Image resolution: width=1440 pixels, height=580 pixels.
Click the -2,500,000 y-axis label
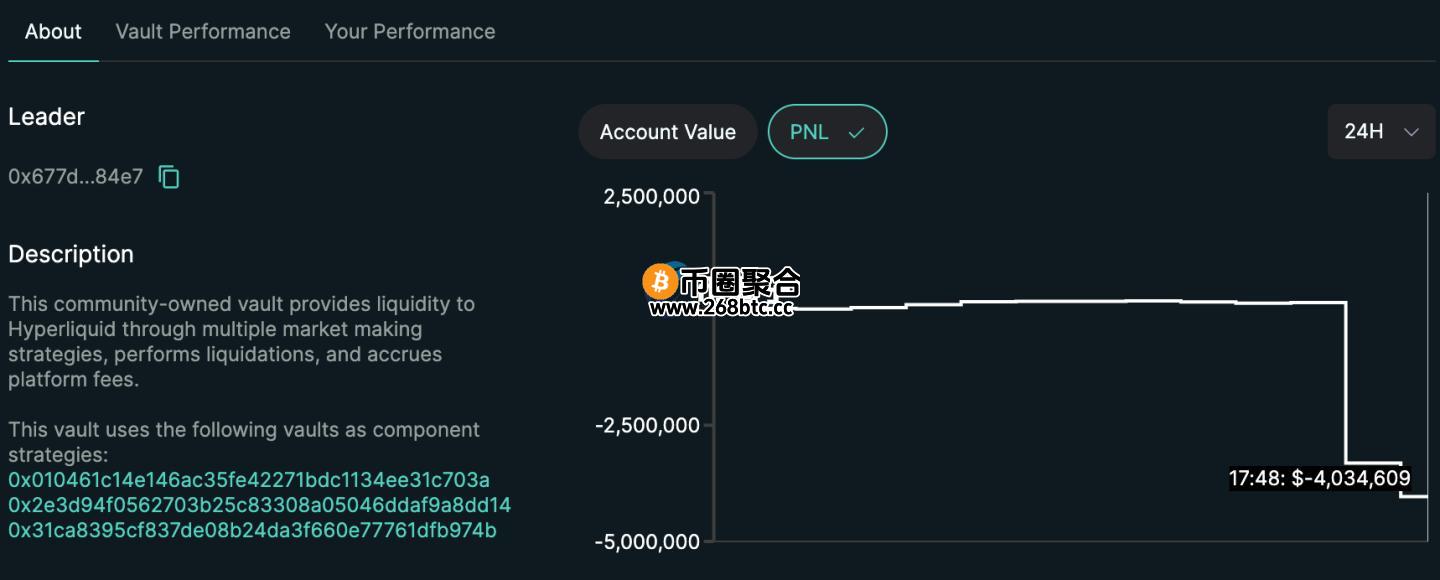tap(647, 425)
